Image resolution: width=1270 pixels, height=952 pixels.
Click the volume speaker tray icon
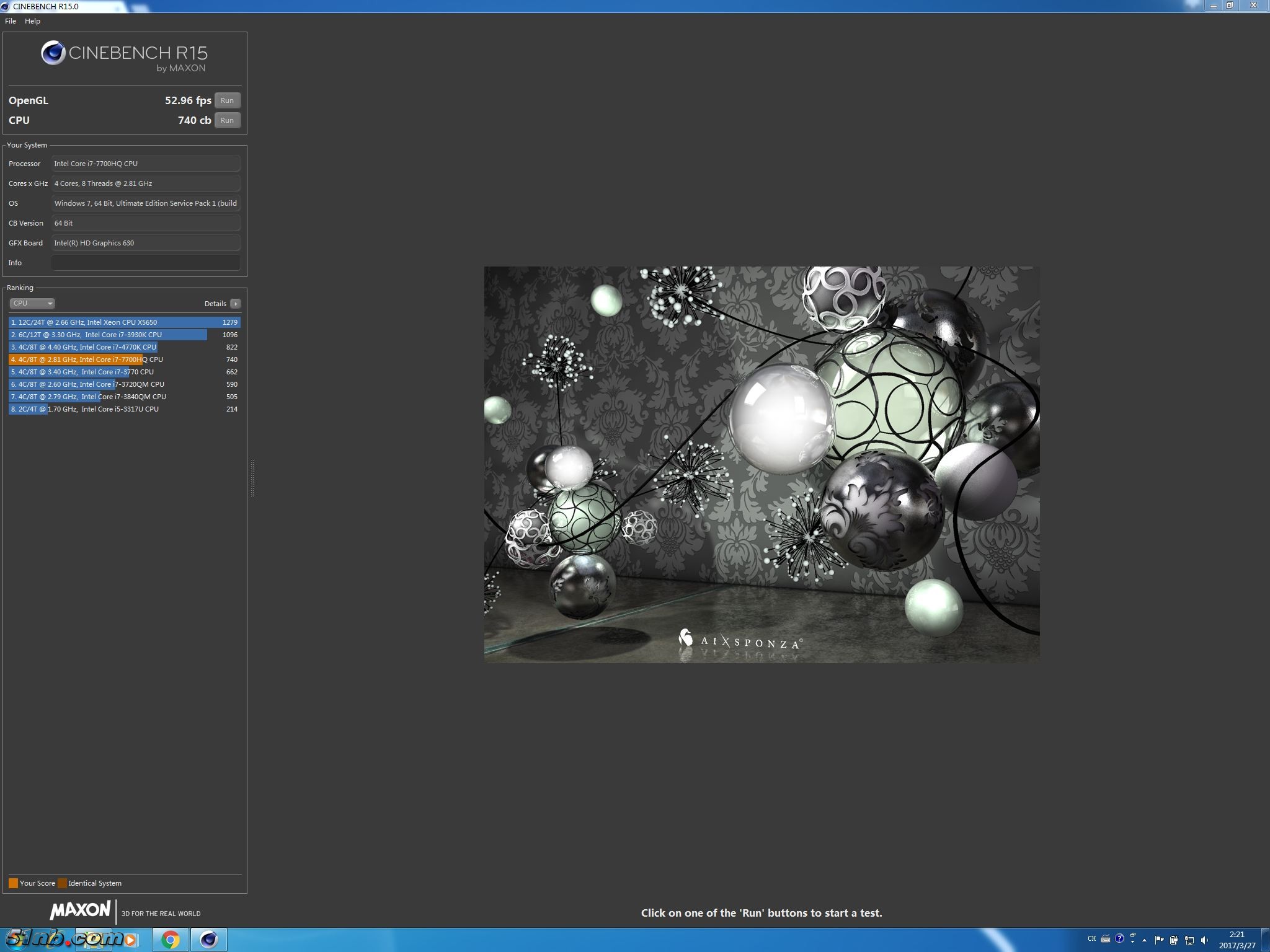pyautogui.click(x=1204, y=940)
